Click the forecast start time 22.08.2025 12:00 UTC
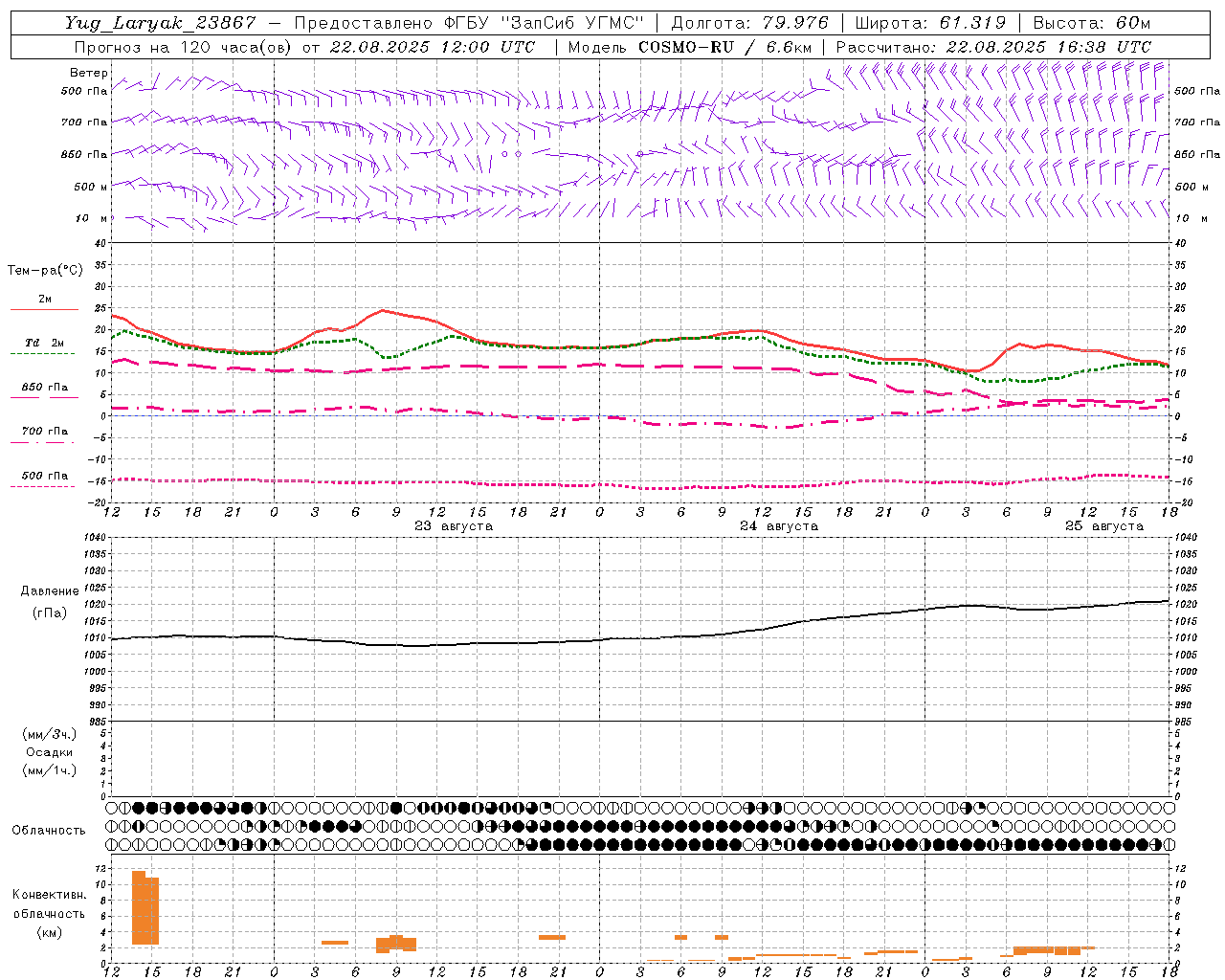The height and width of the screenshot is (980, 1225). click(432, 47)
